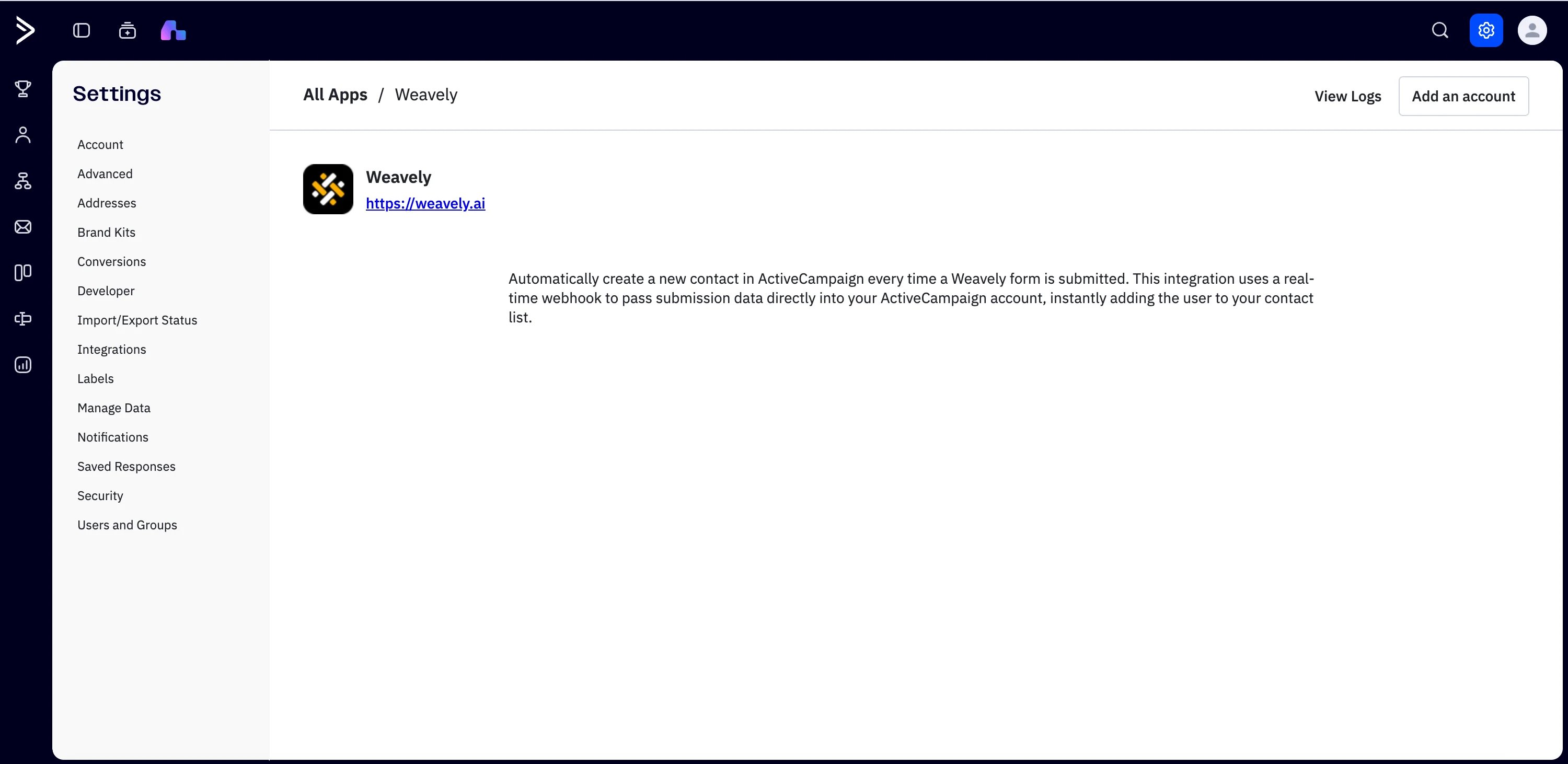Open Security settings
1568x764 pixels.
click(x=100, y=495)
